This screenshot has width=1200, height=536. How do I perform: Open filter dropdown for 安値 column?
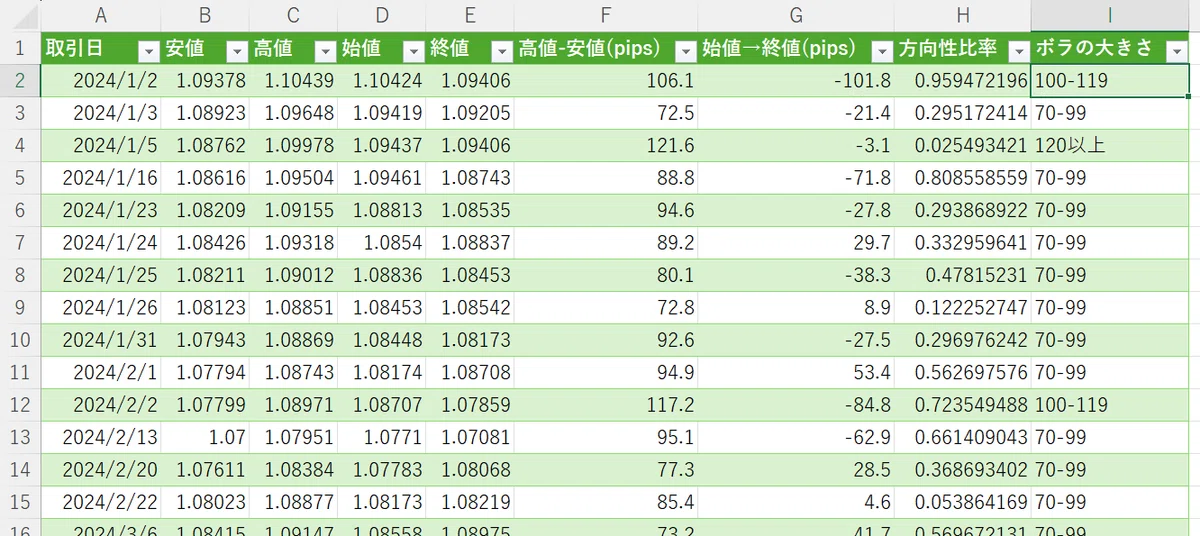[237, 52]
